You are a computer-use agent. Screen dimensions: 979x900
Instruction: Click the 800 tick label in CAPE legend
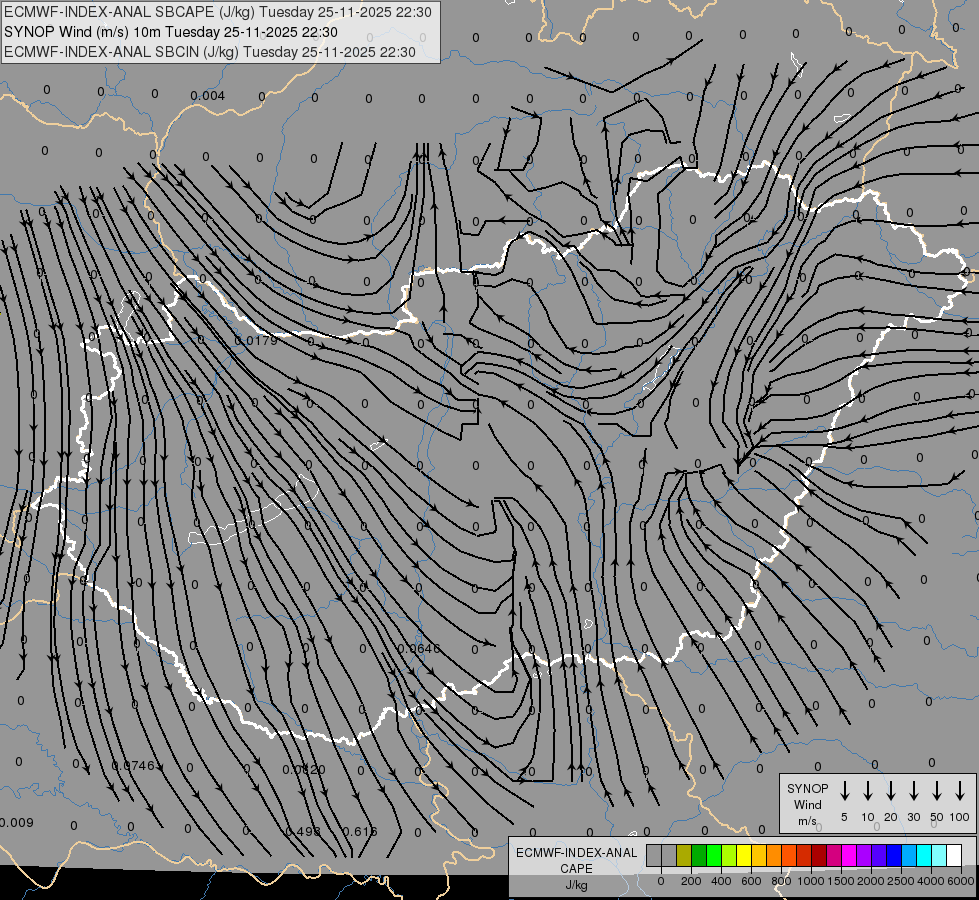[x=781, y=881]
